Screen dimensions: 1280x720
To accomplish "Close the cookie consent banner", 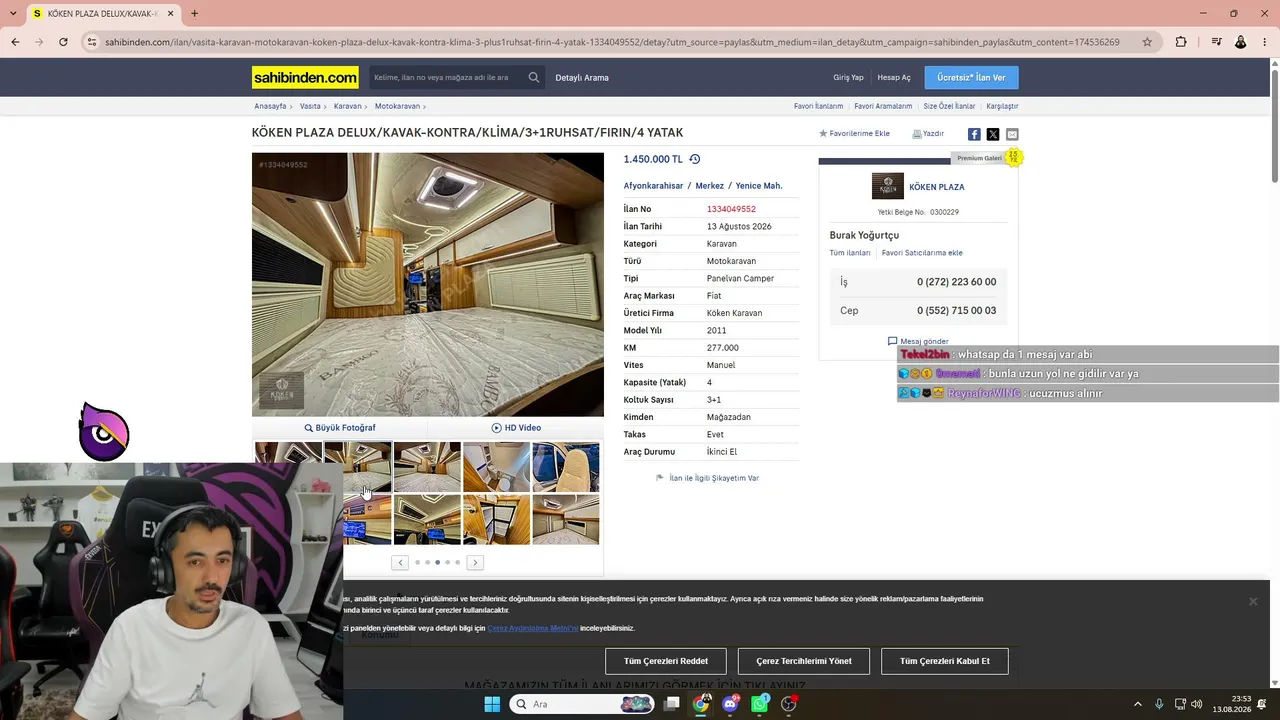I will pyautogui.click(x=1253, y=601).
